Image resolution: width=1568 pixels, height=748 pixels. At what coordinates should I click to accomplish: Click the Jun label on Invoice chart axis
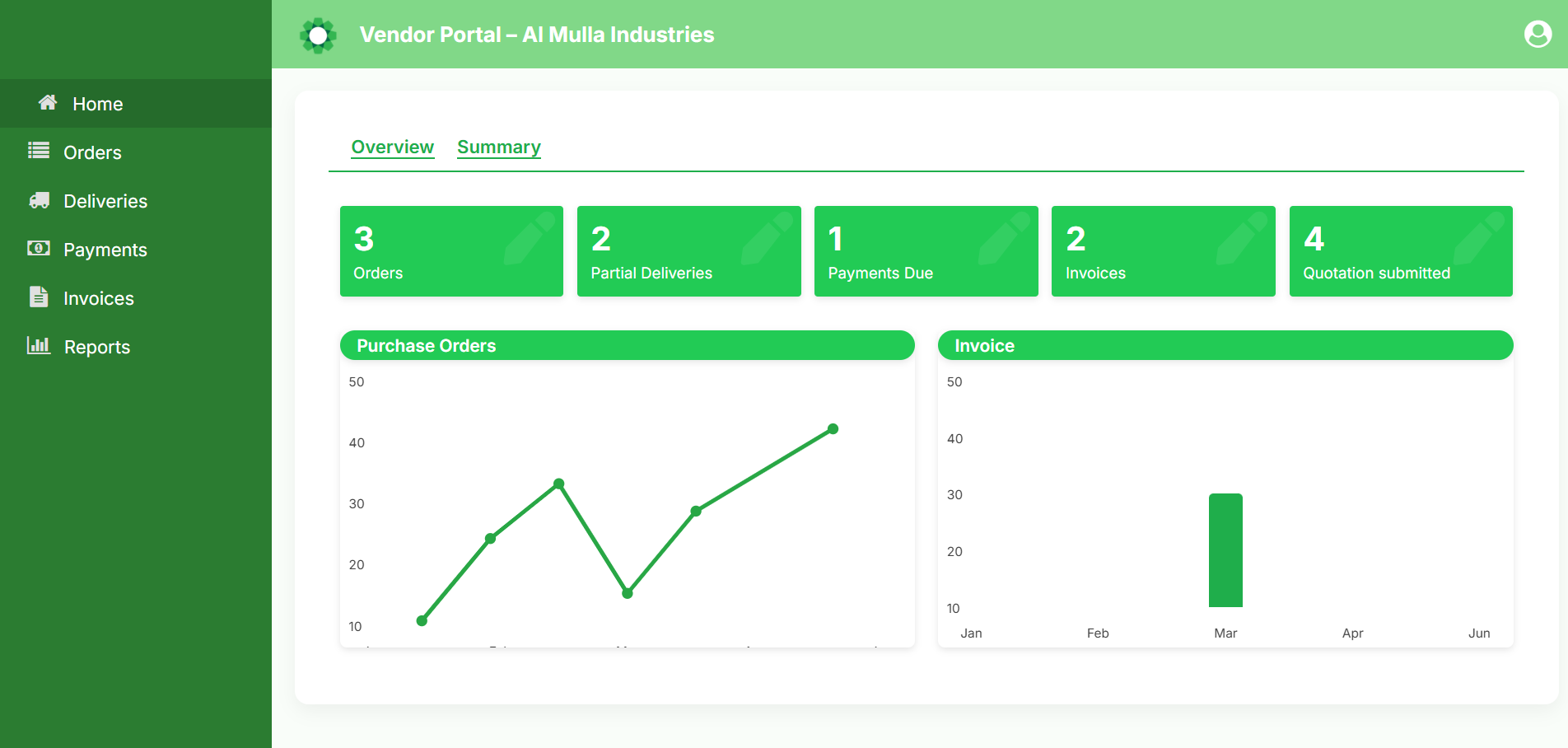pos(1479,633)
